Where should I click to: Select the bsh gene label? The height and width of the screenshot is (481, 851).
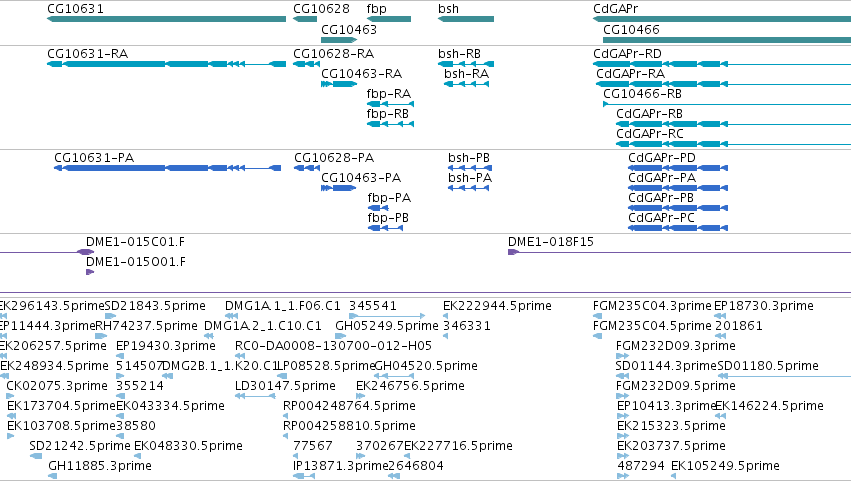448,9
